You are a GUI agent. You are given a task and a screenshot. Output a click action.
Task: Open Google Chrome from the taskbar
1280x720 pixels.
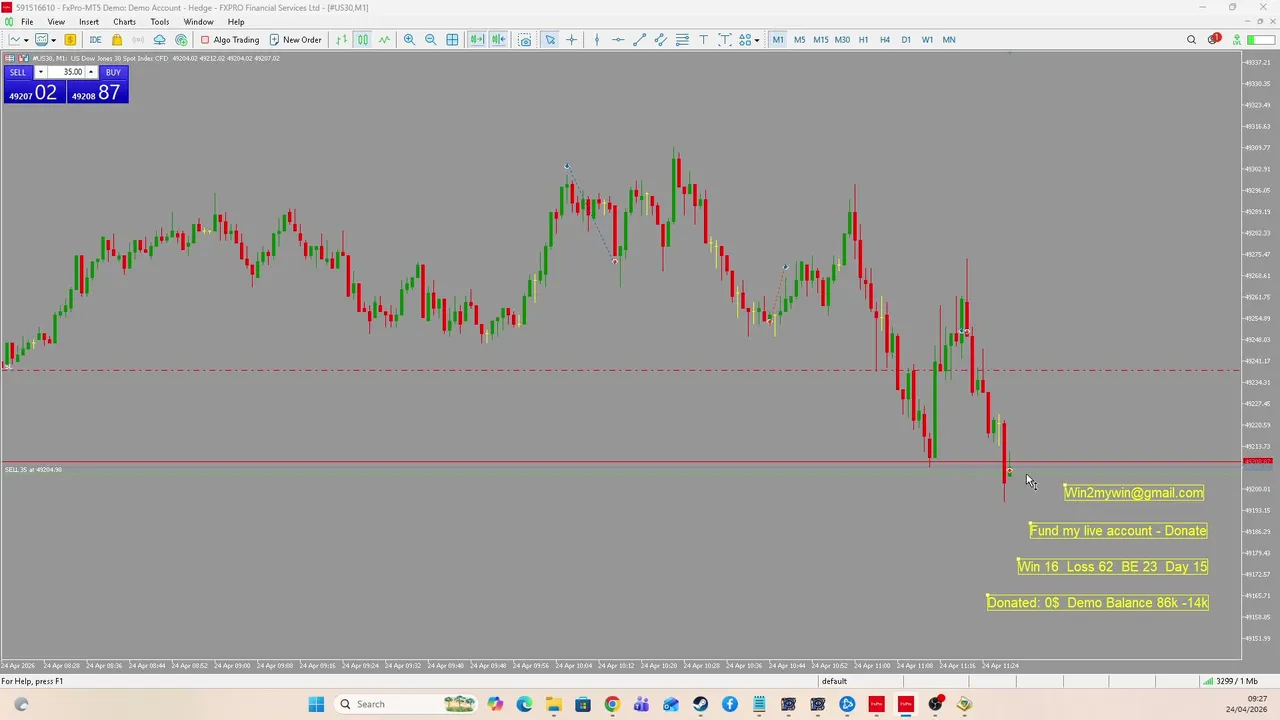[612, 704]
